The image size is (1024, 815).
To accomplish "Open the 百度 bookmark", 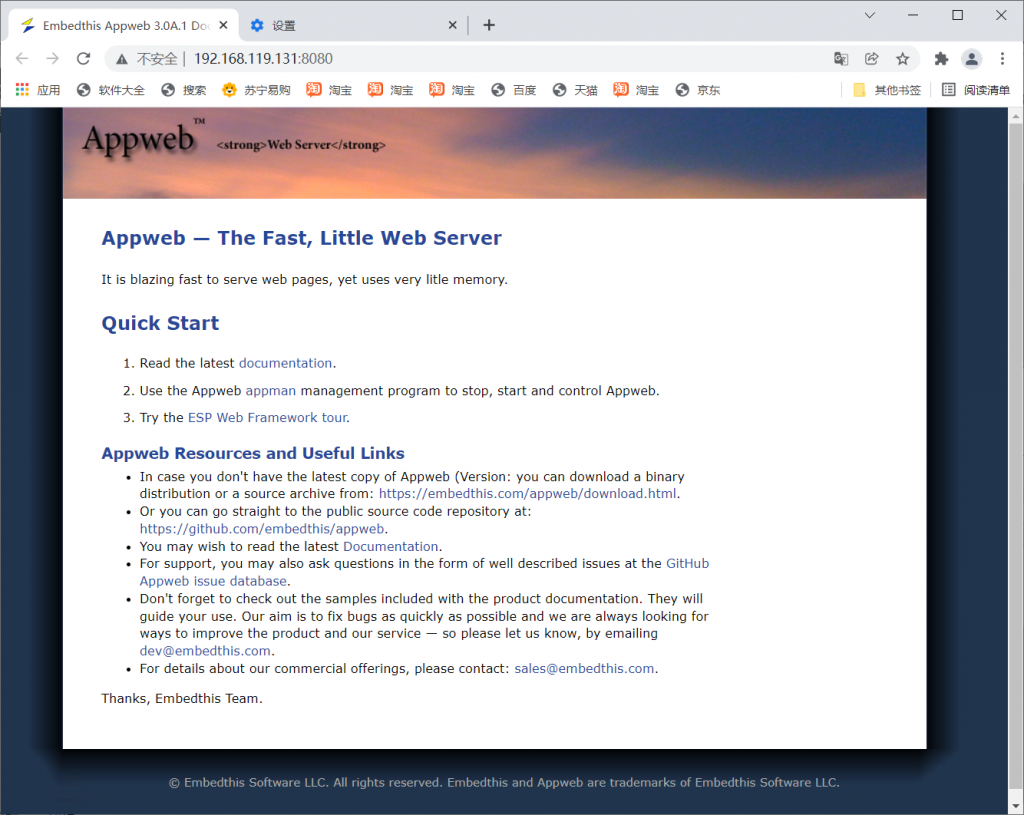I will (x=514, y=90).
